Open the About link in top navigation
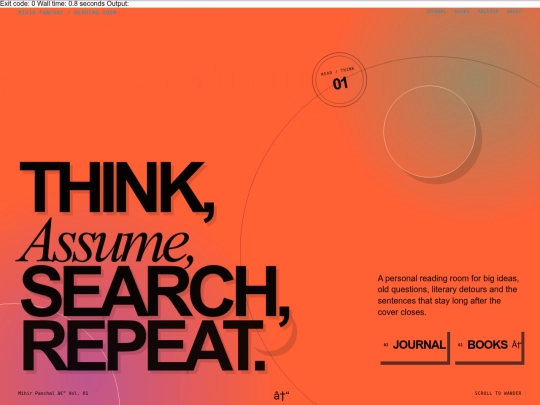This screenshot has width=540, height=405. tap(514, 12)
